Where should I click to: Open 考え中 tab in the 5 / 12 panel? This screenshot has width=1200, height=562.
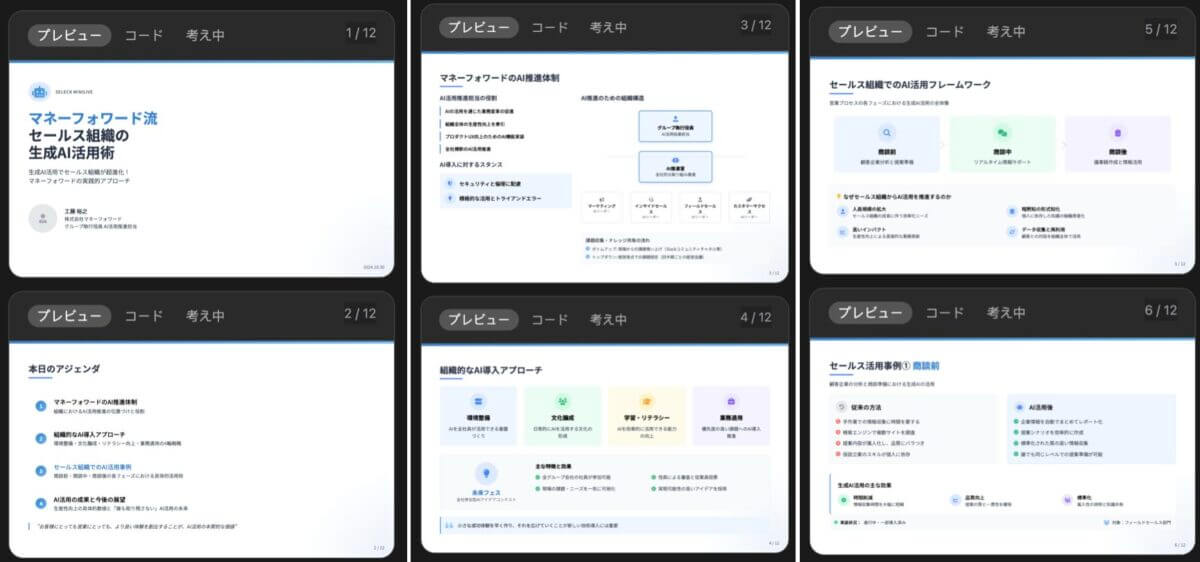pos(1006,31)
